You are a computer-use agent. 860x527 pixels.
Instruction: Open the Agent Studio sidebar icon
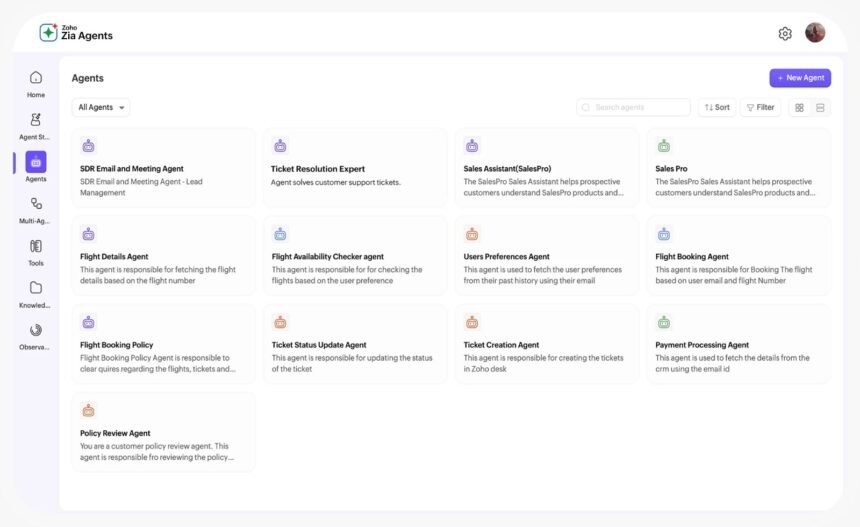36,120
